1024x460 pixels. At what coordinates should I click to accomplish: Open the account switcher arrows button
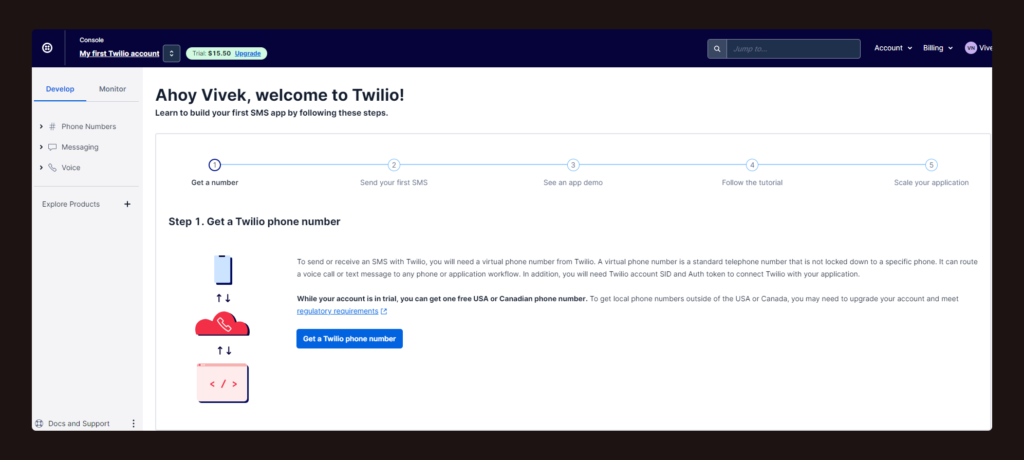point(172,54)
